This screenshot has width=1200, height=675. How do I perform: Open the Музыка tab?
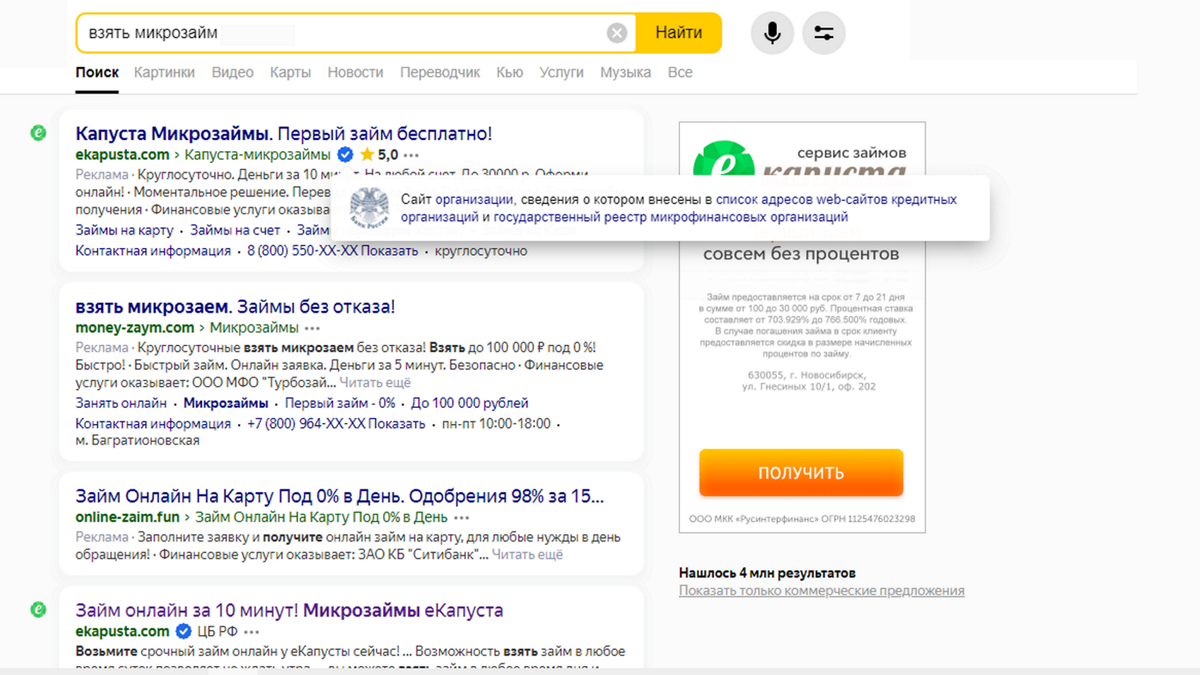[625, 73]
